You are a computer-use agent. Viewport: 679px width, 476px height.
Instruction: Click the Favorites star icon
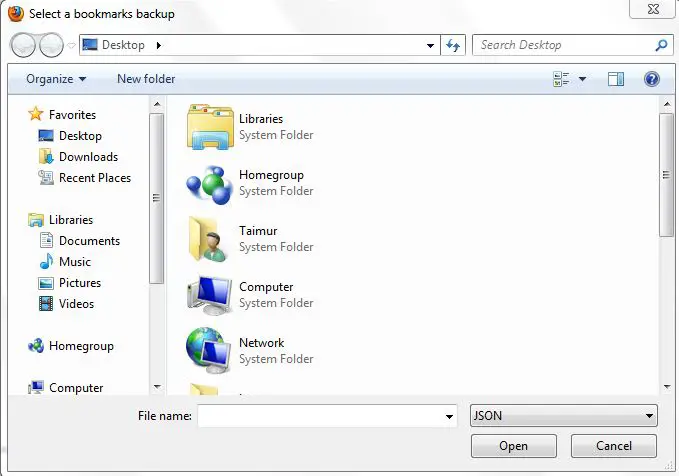tap(36, 114)
